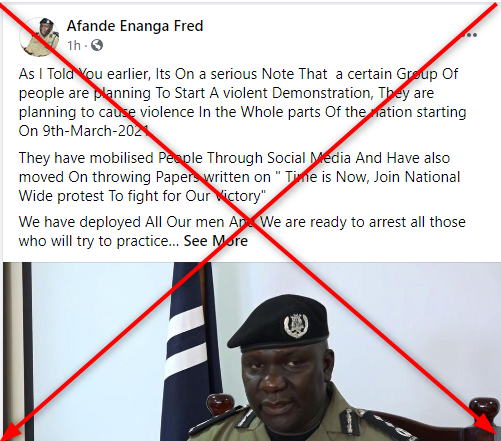Expand the post with See More
The height and width of the screenshot is (441, 501).
click(216, 241)
